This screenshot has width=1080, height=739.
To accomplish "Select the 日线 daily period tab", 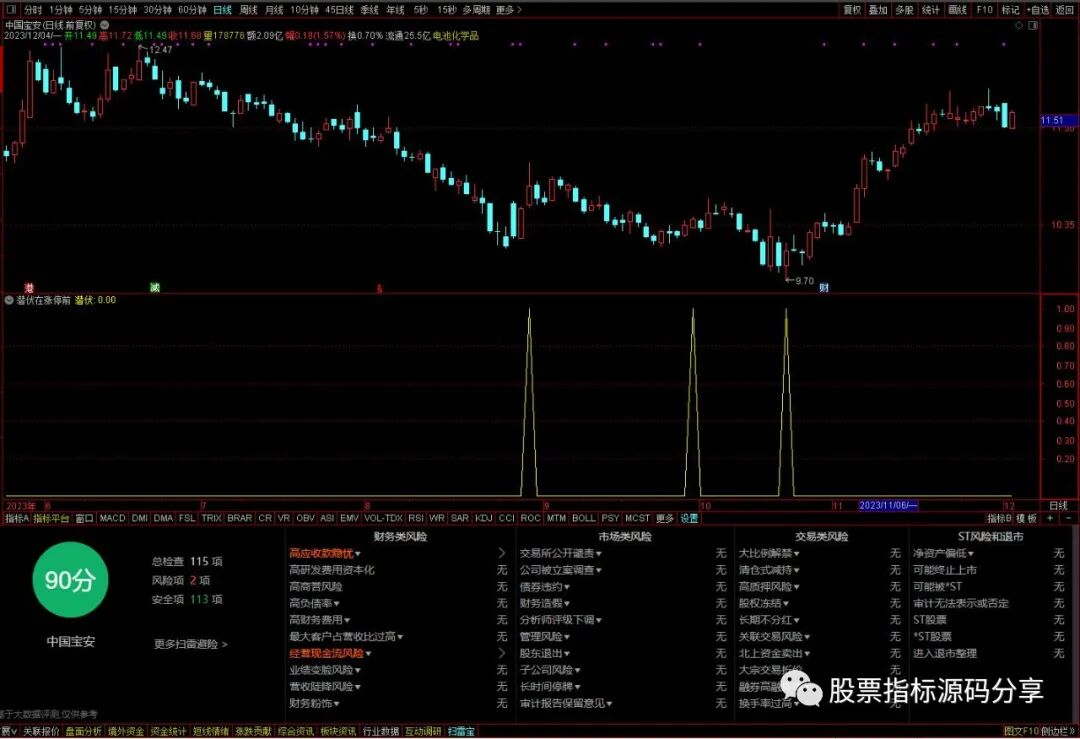I will point(222,10).
